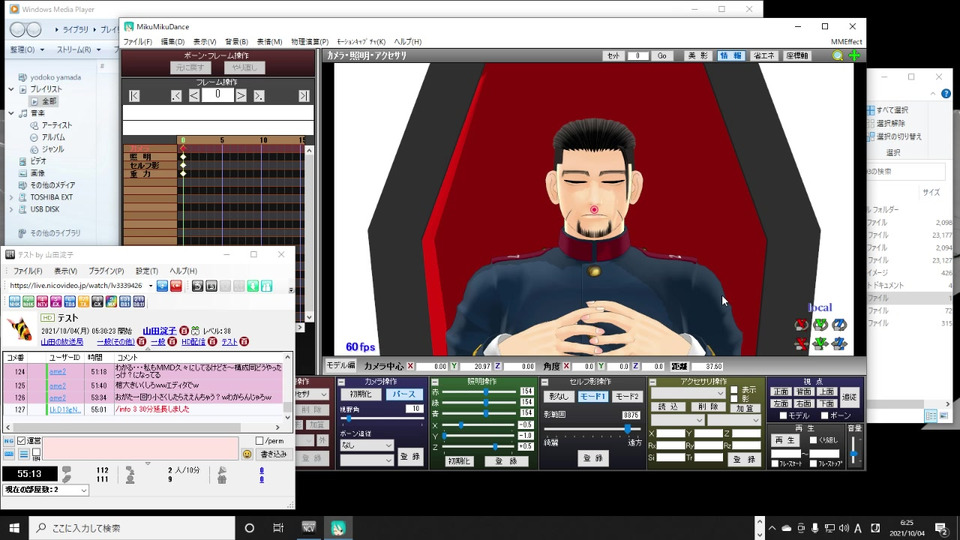Jump to the first frame in frame controls
Screen dimensions: 960x540
click(x=134, y=96)
